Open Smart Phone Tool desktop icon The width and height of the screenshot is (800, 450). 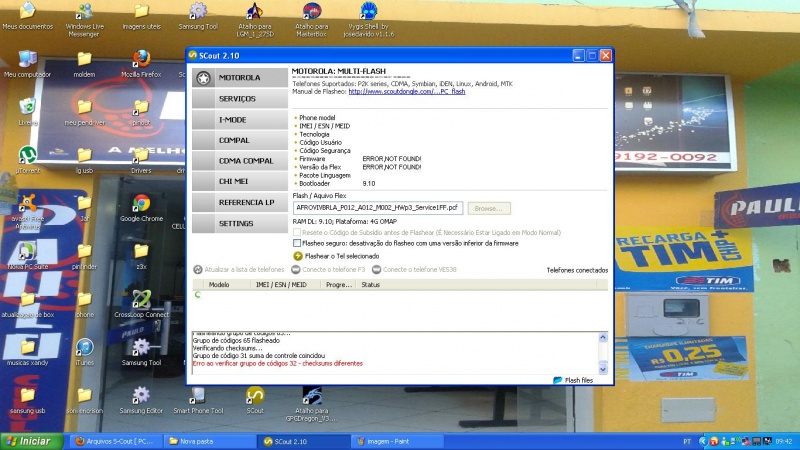(x=198, y=400)
